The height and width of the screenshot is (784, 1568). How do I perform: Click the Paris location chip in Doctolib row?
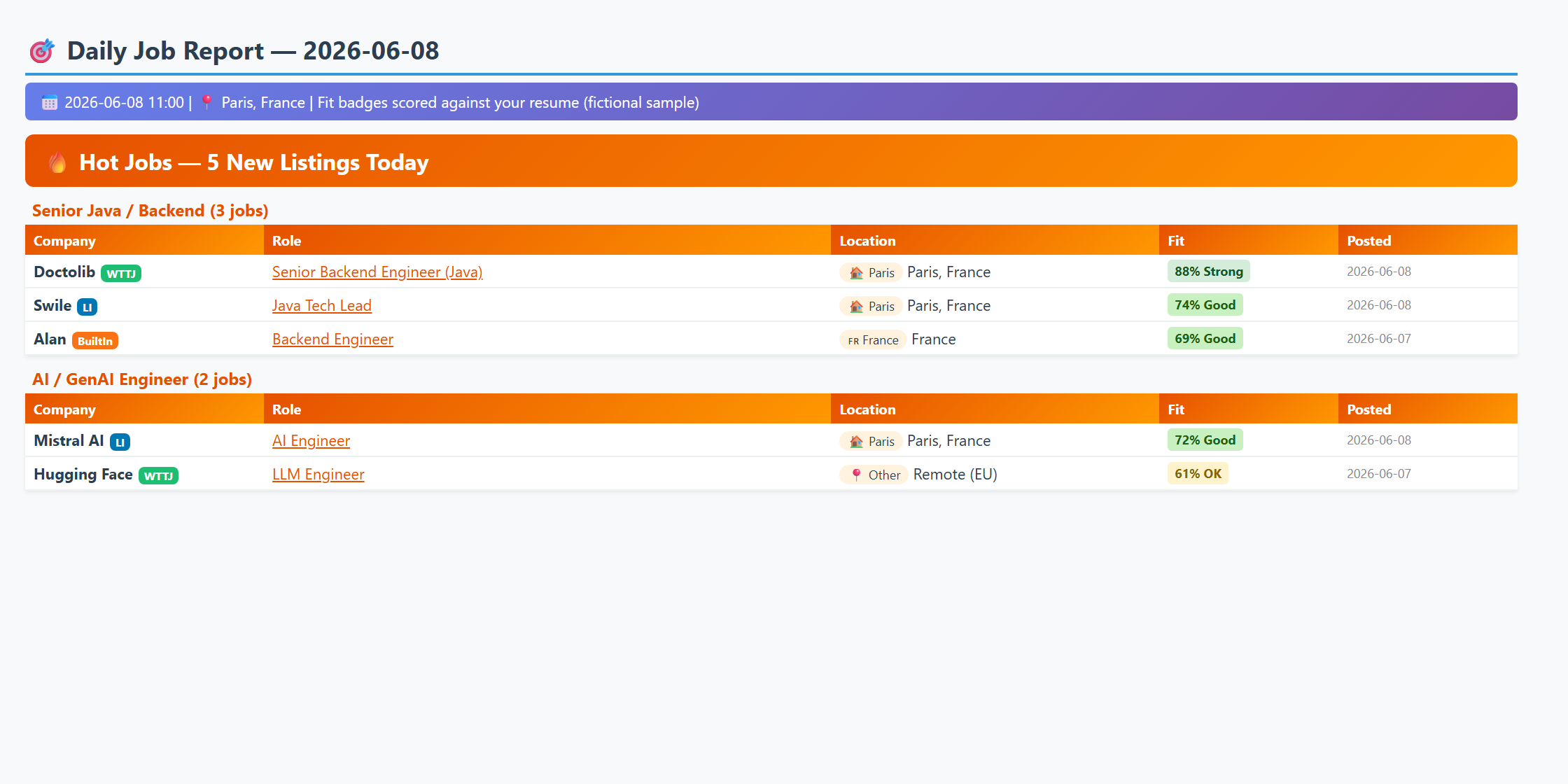[x=871, y=273]
